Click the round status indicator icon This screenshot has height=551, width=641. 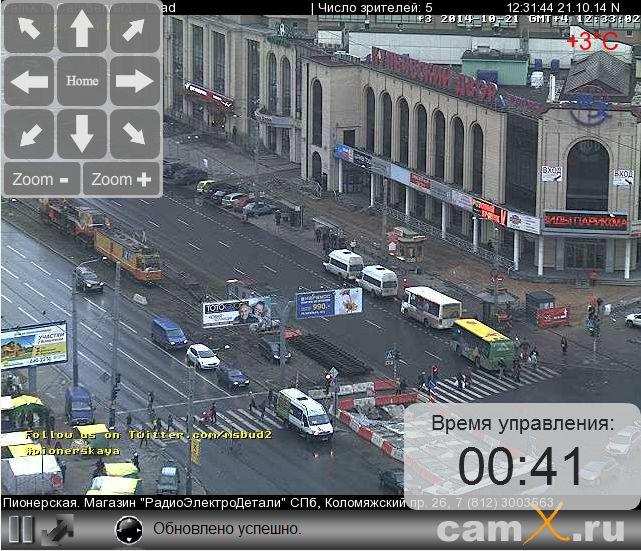click(129, 530)
